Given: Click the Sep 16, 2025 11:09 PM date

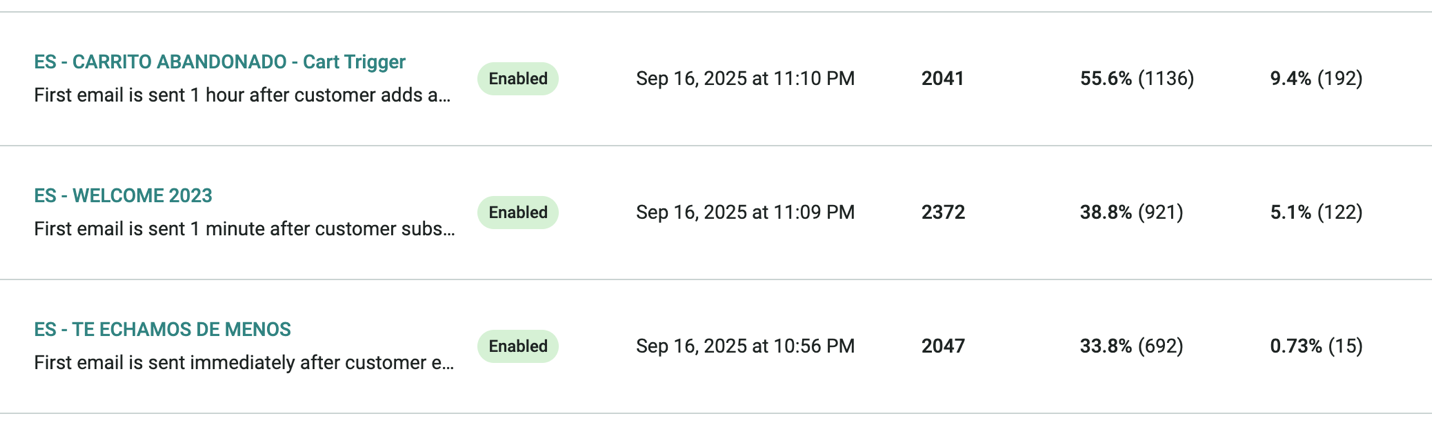Looking at the screenshot, I should (745, 213).
